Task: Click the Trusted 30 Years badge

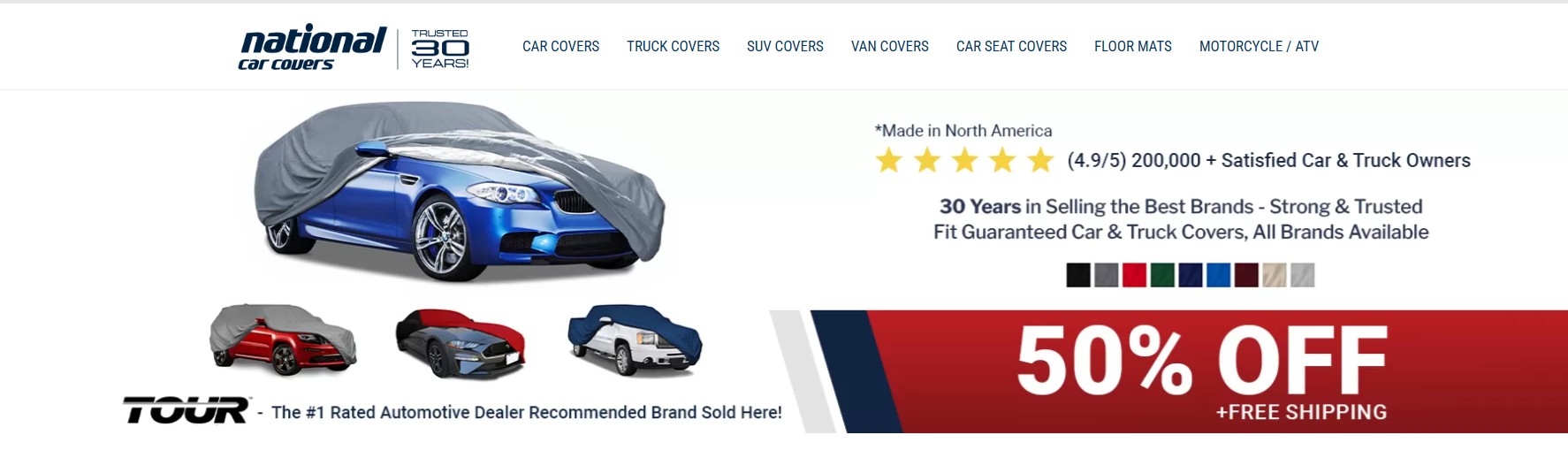Action: (x=440, y=49)
